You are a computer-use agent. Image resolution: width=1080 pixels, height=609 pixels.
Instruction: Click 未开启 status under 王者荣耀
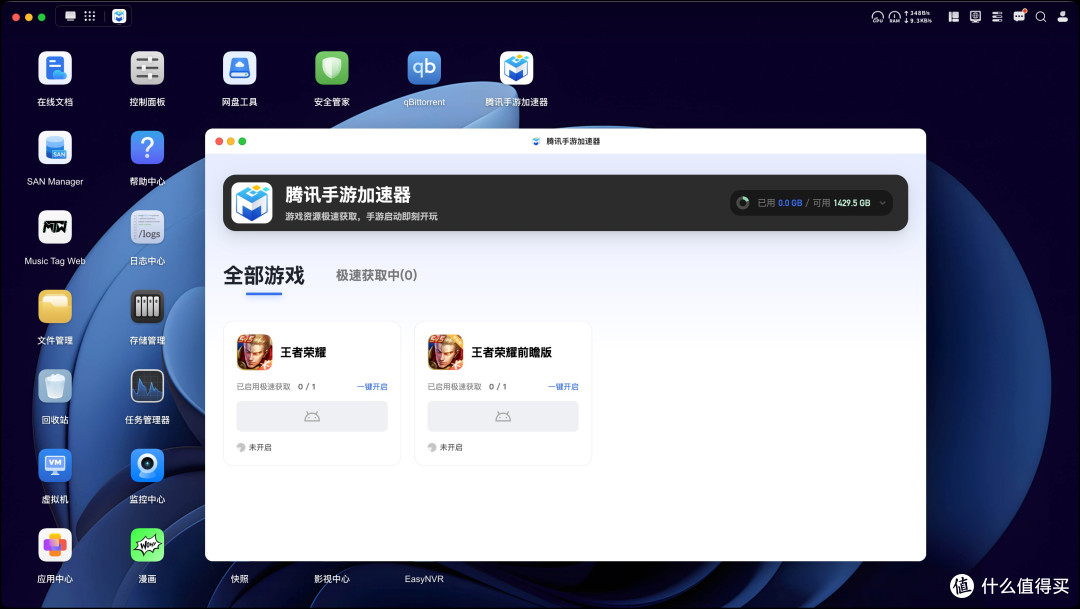click(254, 447)
